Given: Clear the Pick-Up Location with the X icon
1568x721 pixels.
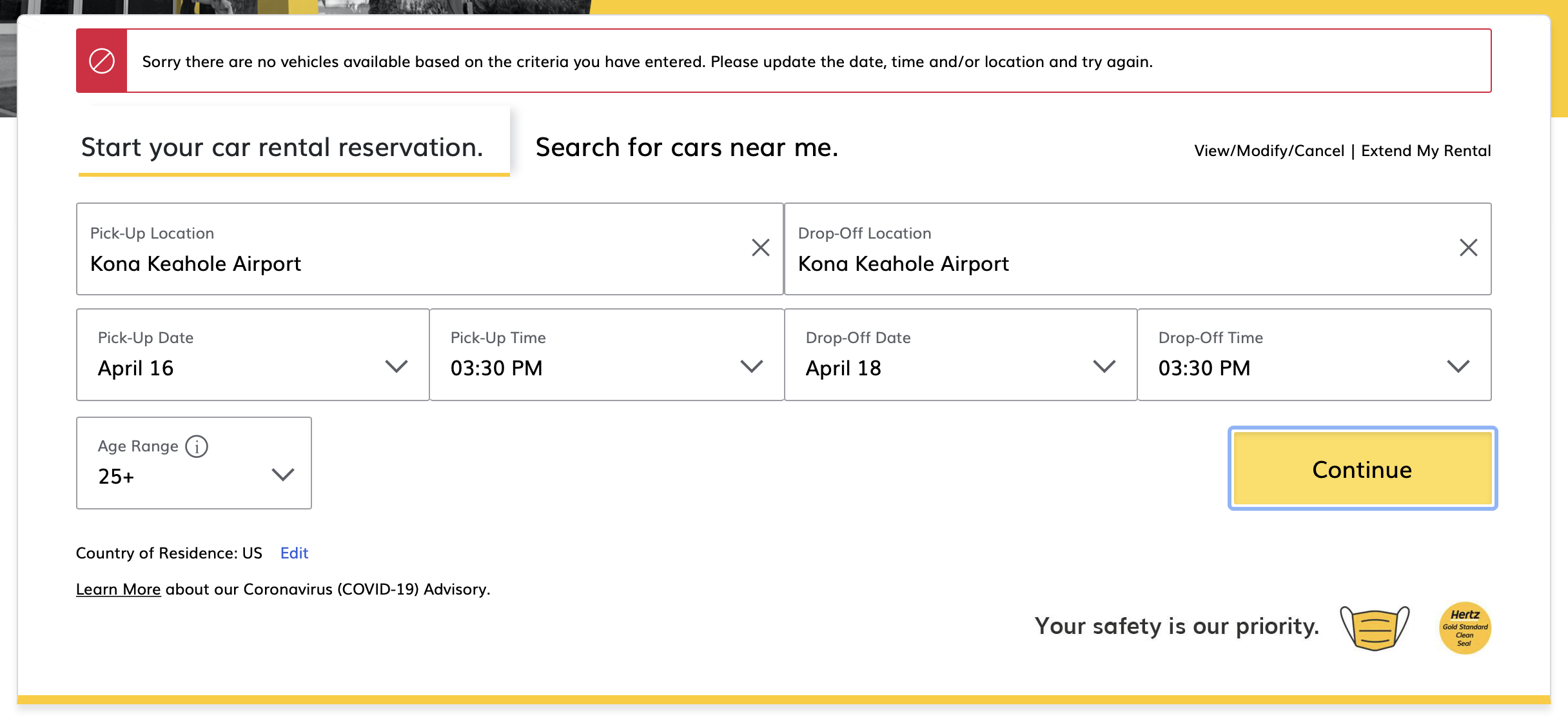Looking at the screenshot, I should click(x=760, y=247).
